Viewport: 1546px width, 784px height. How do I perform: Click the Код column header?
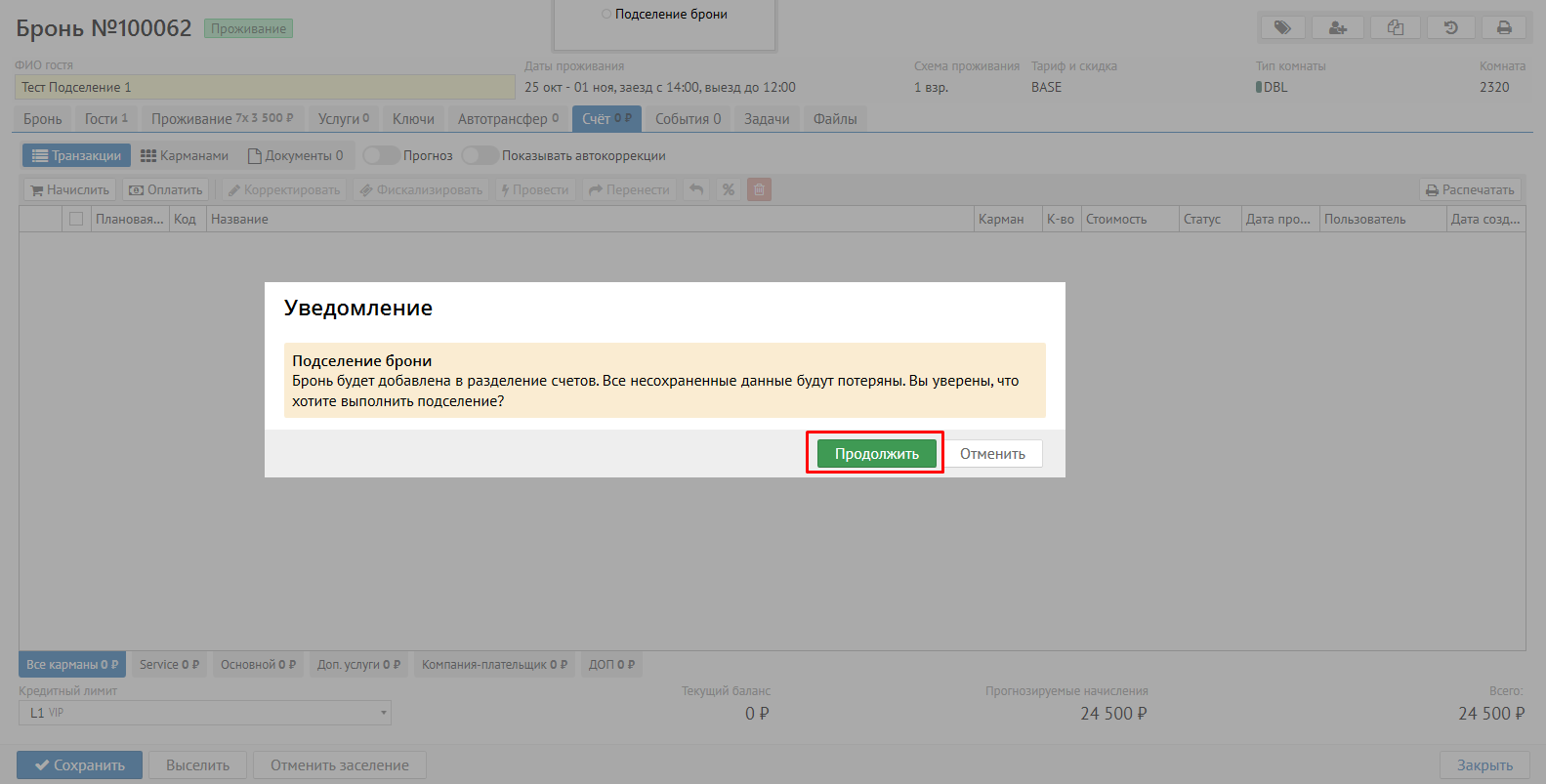click(188, 219)
